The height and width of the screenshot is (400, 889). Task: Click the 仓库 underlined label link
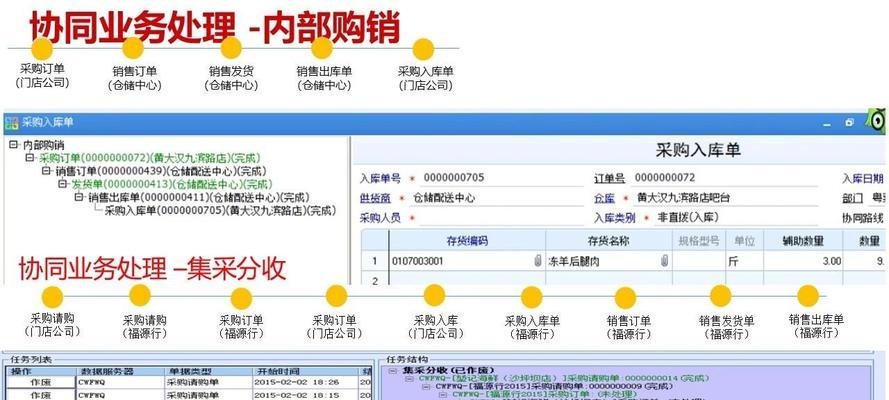coord(604,198)
